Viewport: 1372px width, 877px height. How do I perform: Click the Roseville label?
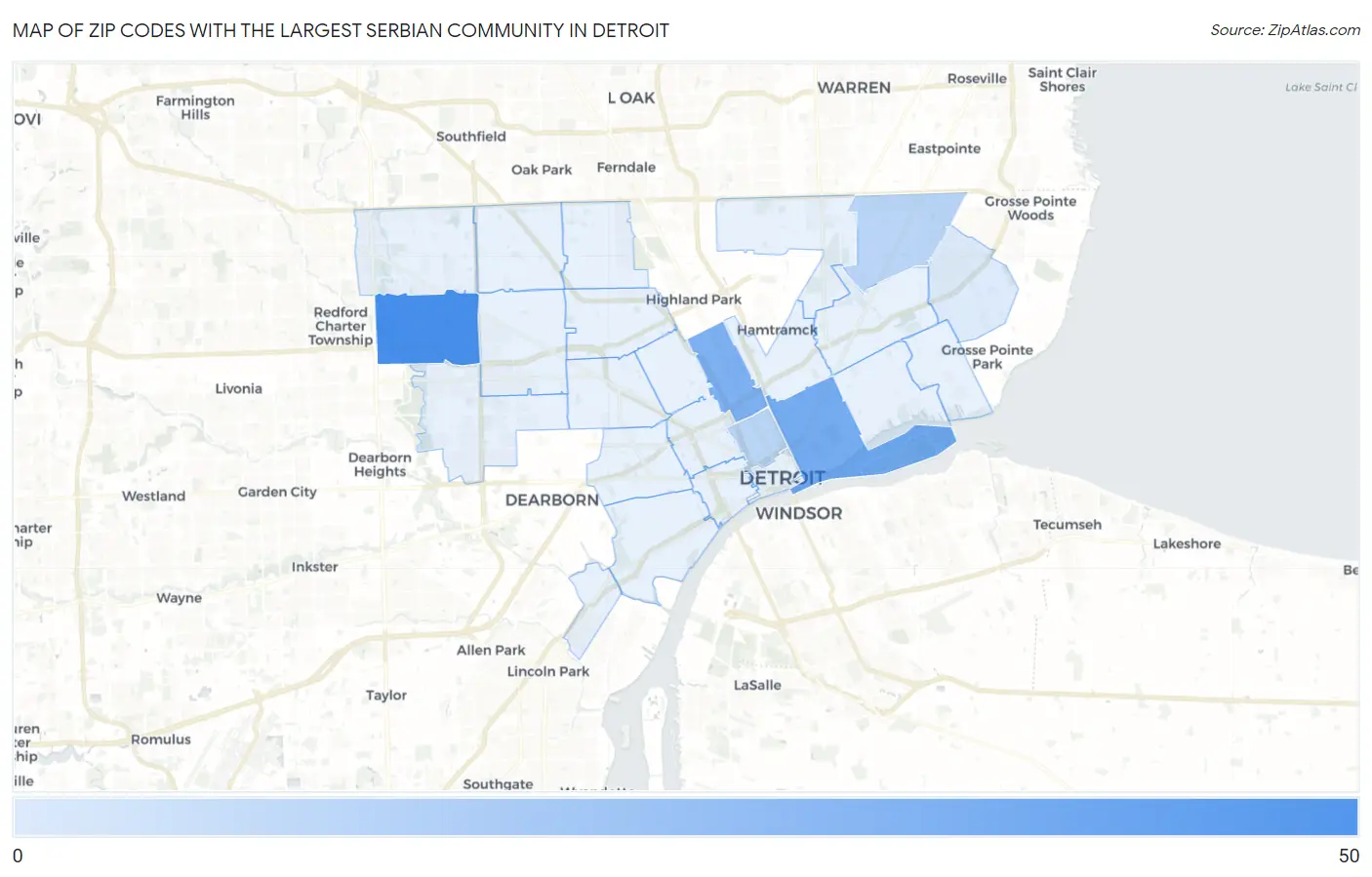click(977, 78)
